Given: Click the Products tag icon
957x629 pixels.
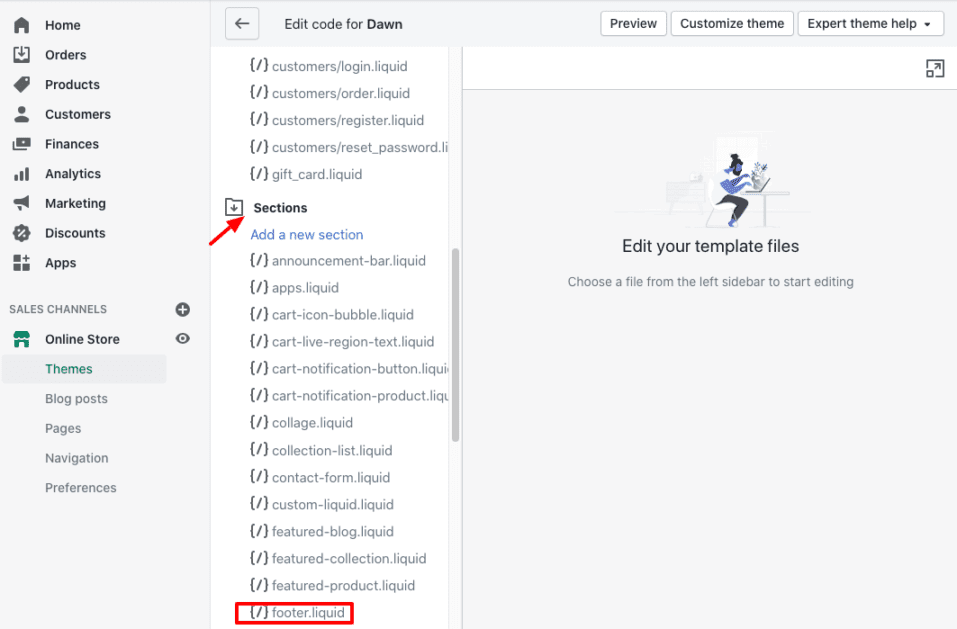Looking at the screenshot, I should click(x=21, y=84).
